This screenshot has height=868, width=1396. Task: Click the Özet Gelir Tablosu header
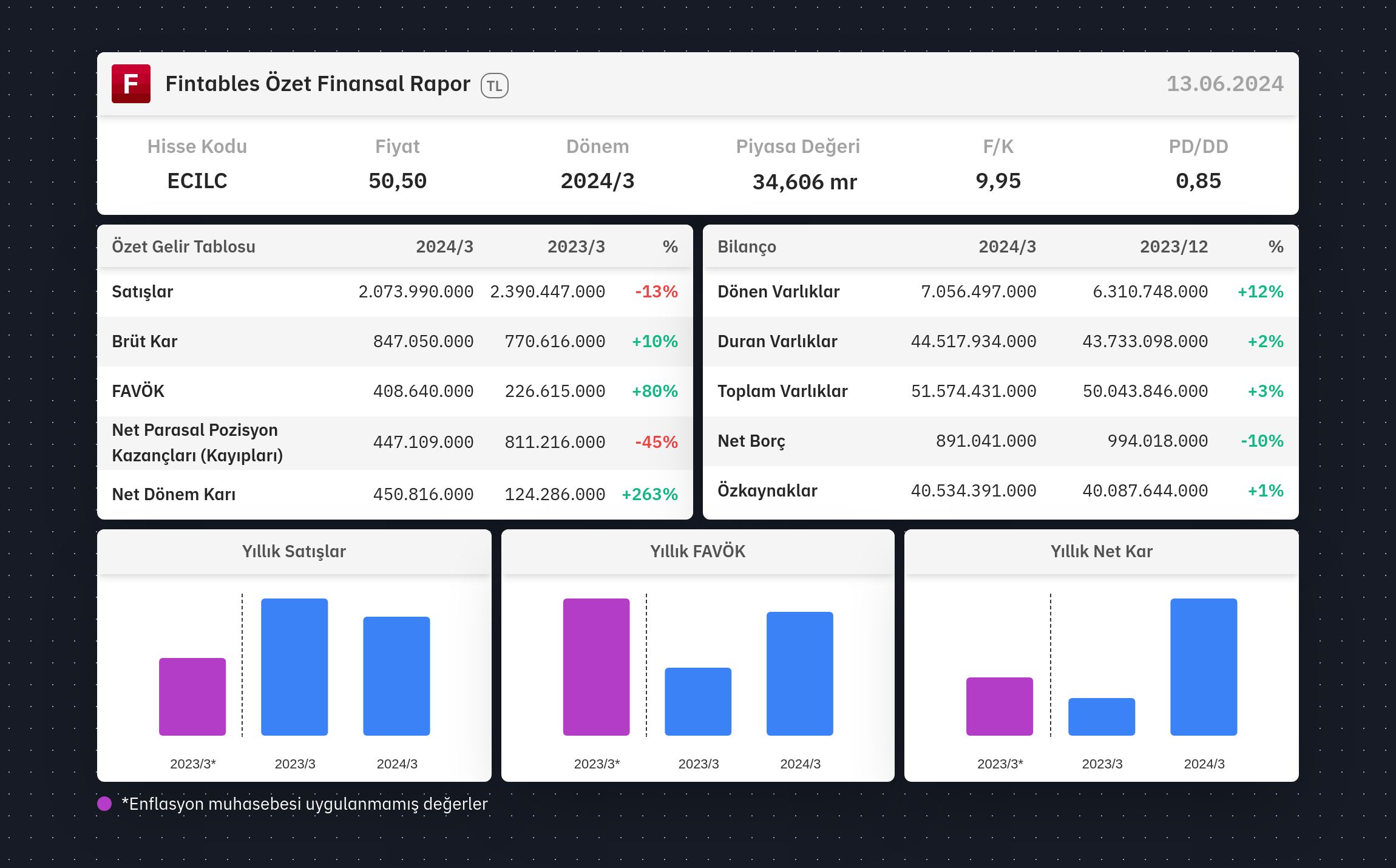tap(184, 246)
